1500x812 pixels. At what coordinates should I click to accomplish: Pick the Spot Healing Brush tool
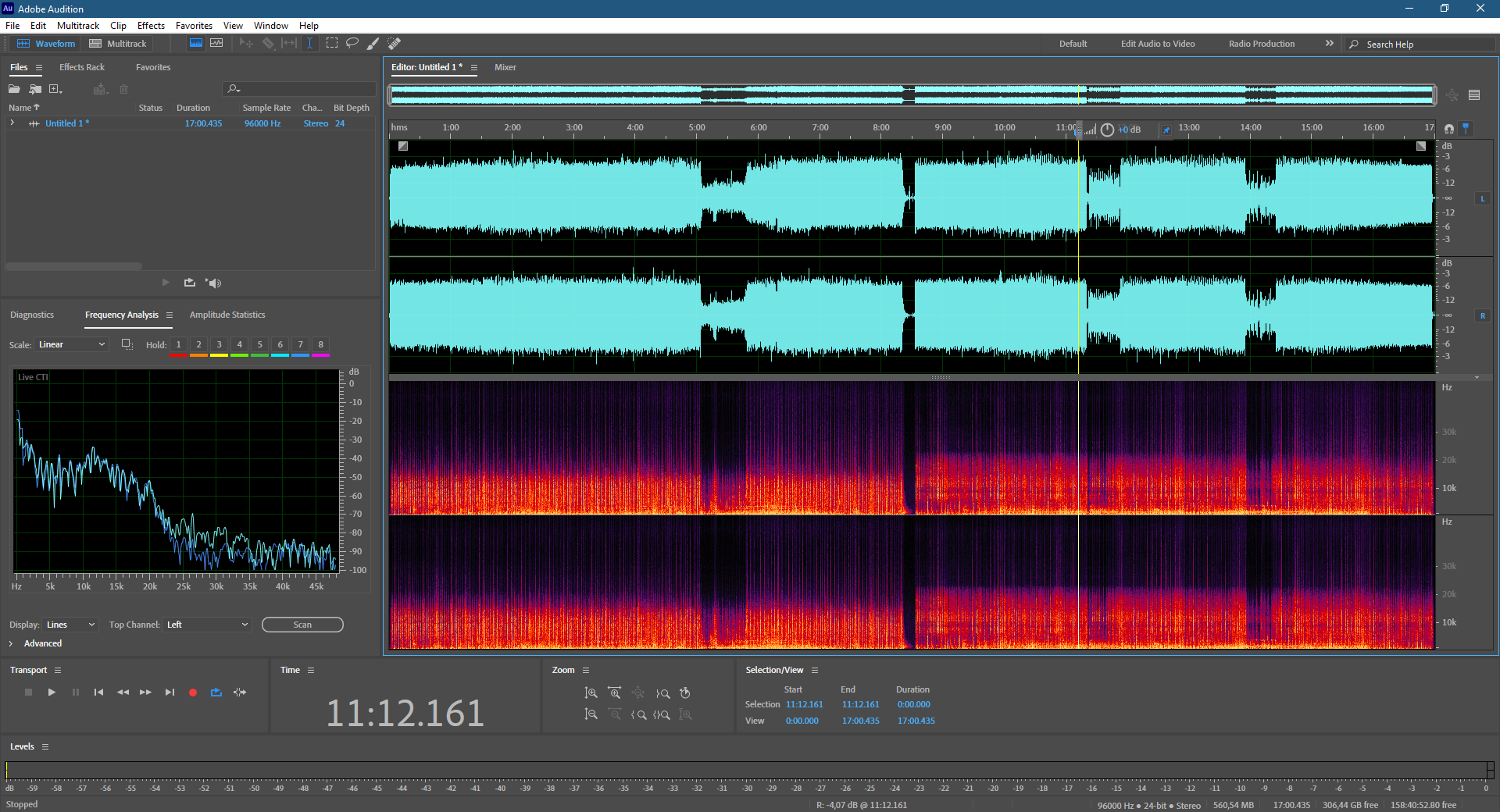pos(395,44)
